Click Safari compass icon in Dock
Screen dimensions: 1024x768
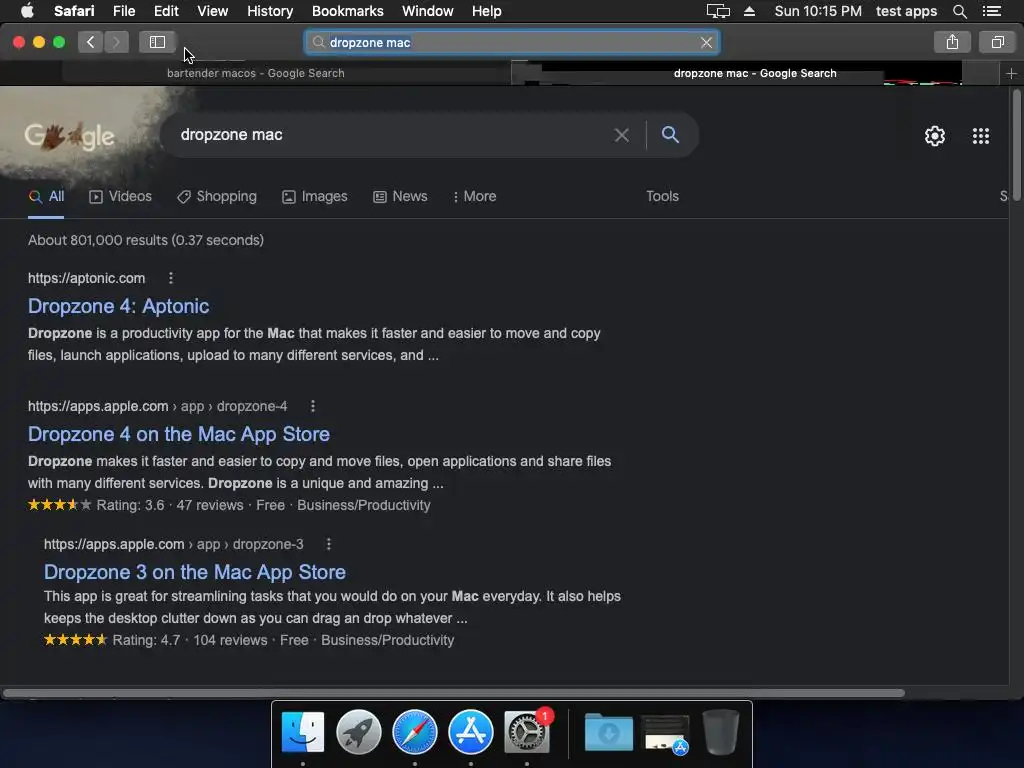pyautogui.click(x=415, y=732)
